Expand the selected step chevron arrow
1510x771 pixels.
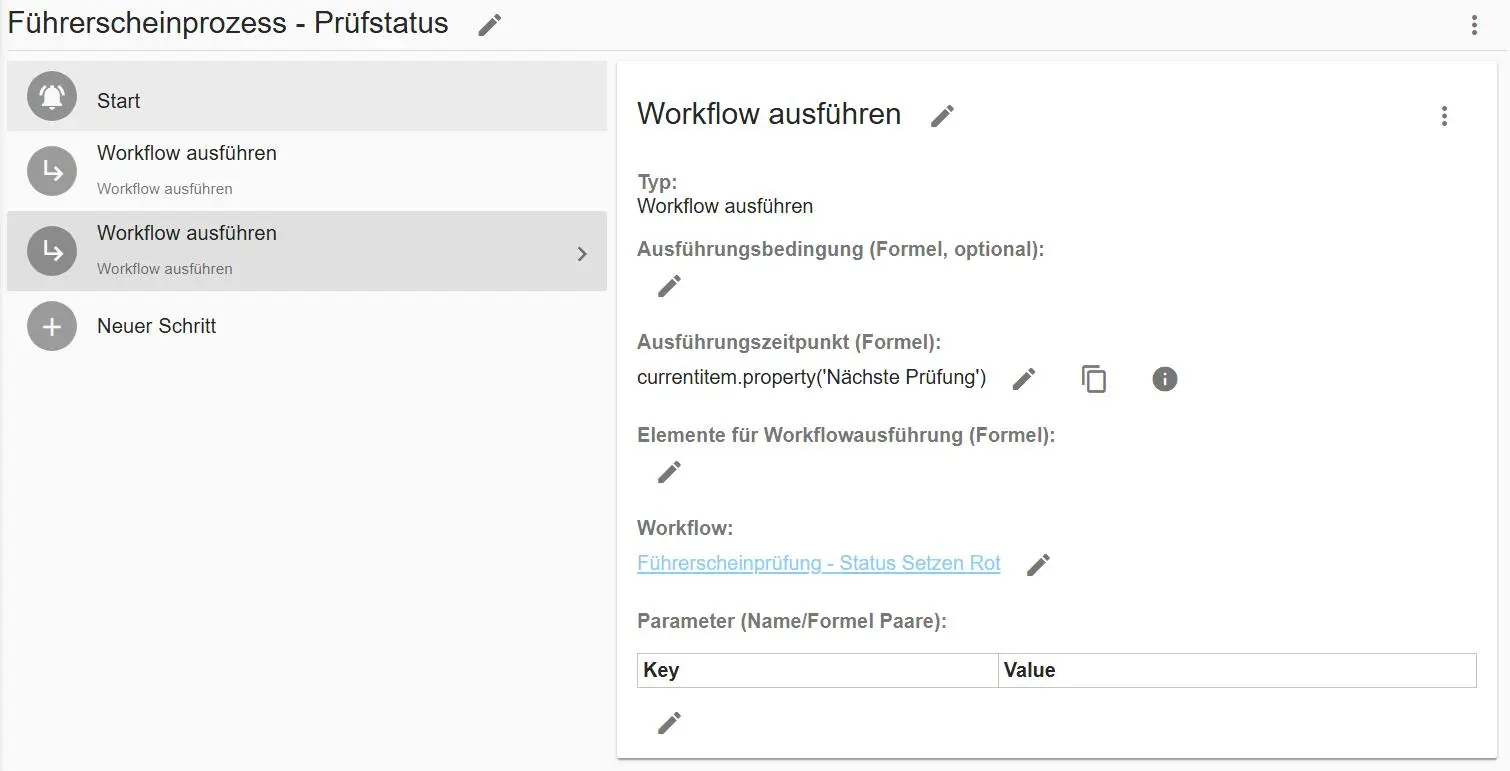(582, 254)
